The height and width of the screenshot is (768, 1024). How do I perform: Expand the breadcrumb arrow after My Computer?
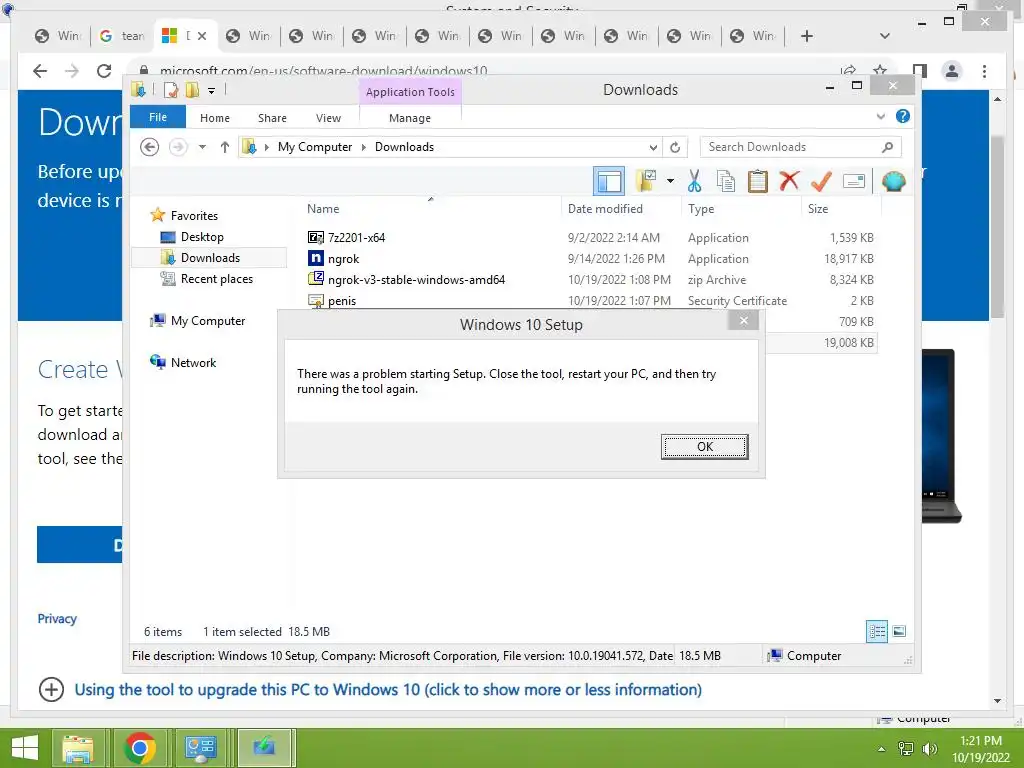[364, 147]
